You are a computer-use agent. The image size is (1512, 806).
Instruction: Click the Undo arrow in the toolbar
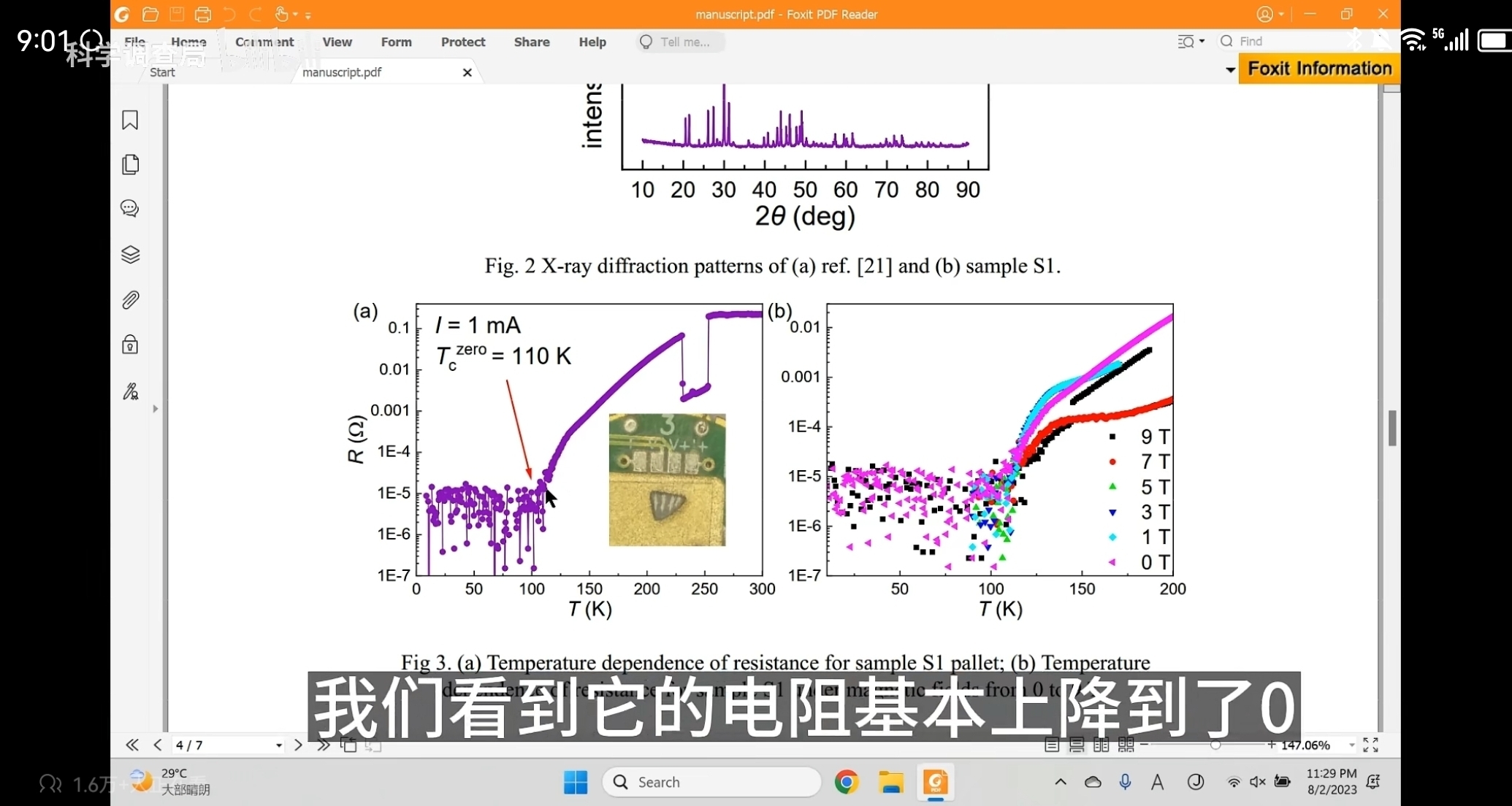coord(229,14)
